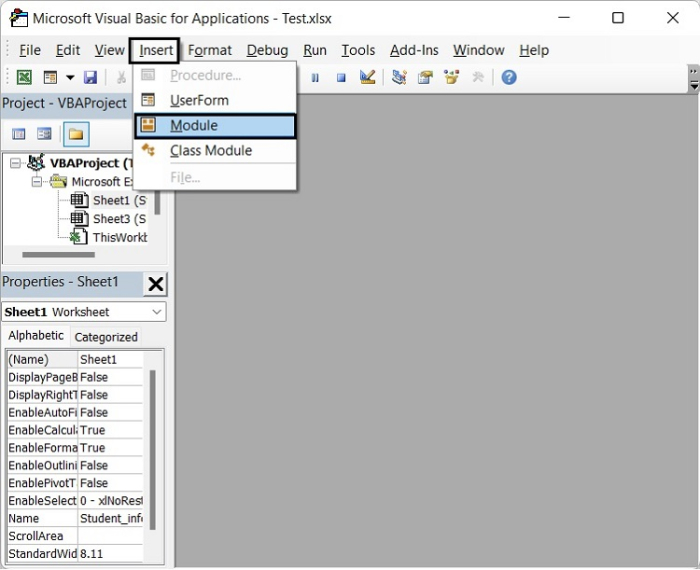700x570 pixels.
Task: Click the Class Module menu item icon
Action: (x=148, y=150)
